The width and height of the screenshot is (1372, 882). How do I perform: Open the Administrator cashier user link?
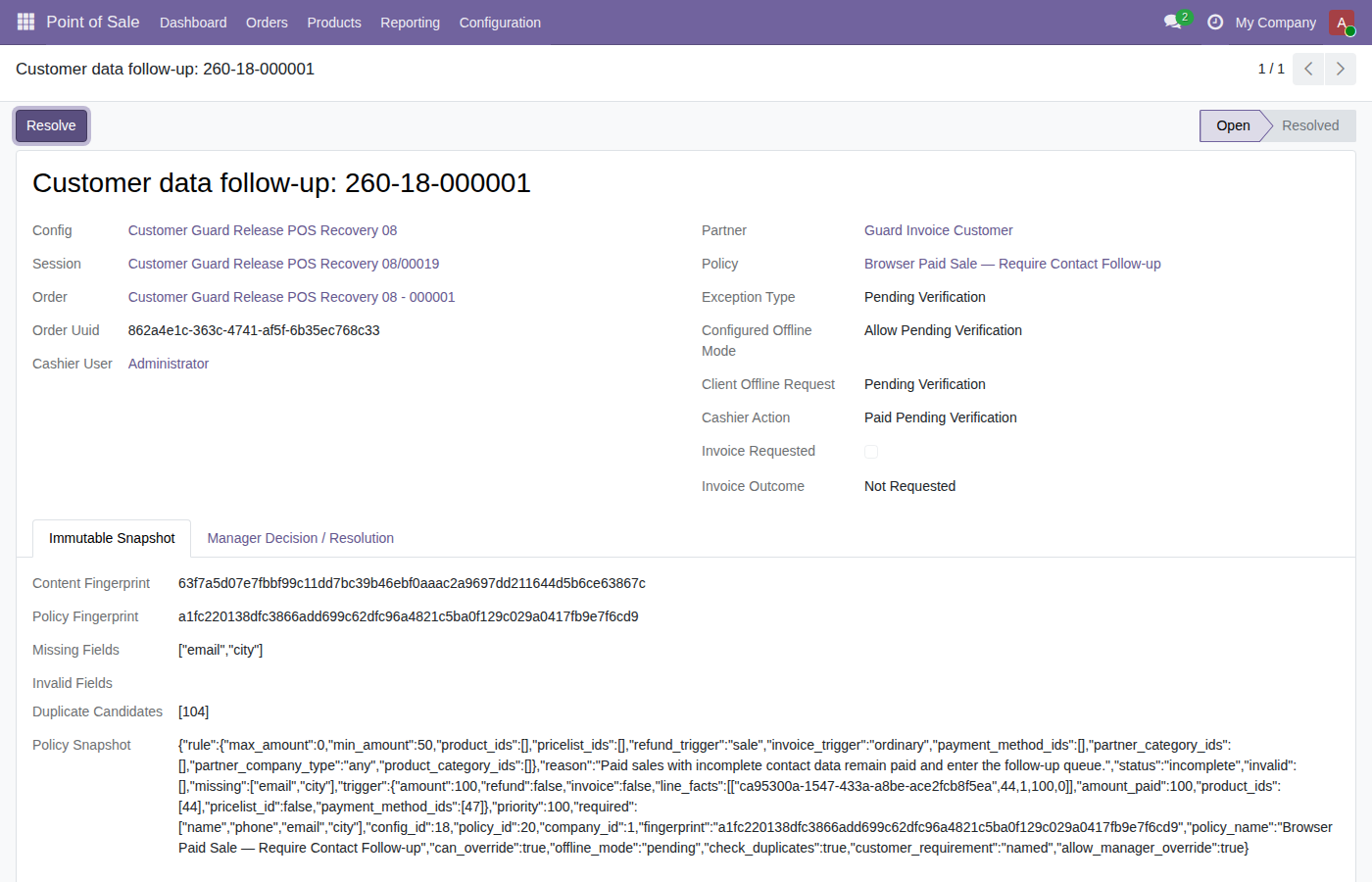coord(169,364)
